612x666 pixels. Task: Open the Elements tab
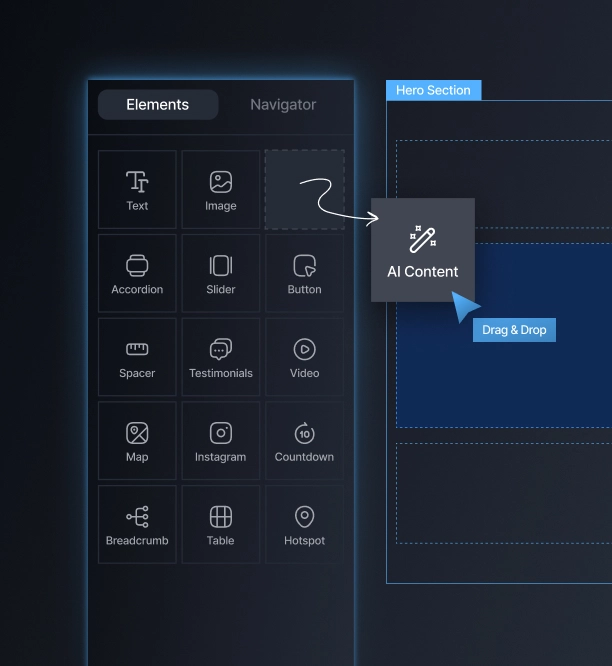coord(157,105)
